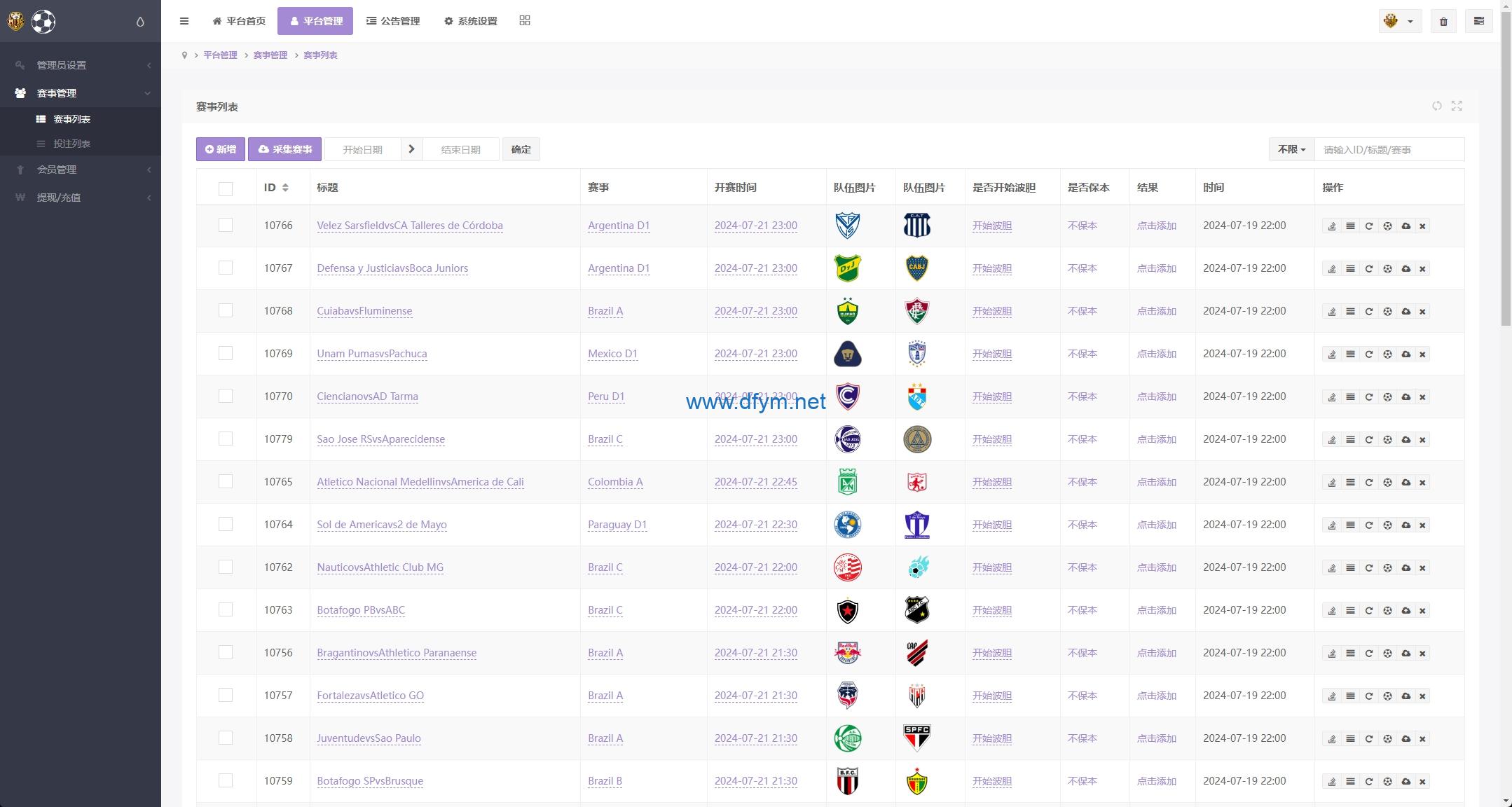
Task: Click the edit icon in row 10762
Action: pos(1332,568)
